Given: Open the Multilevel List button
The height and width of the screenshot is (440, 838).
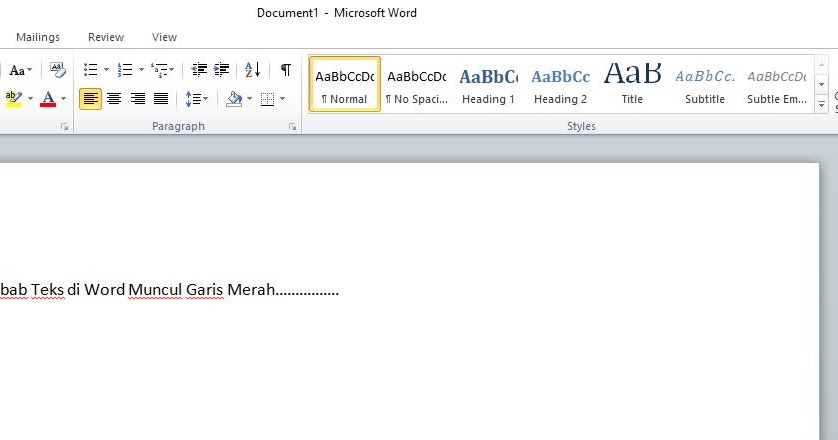Looking at the screenshot, I should (x=162, y=70).
